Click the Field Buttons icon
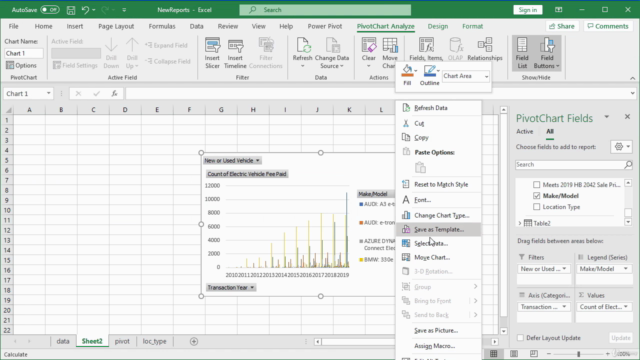640x360 pixels. click(x=547, y=46)
